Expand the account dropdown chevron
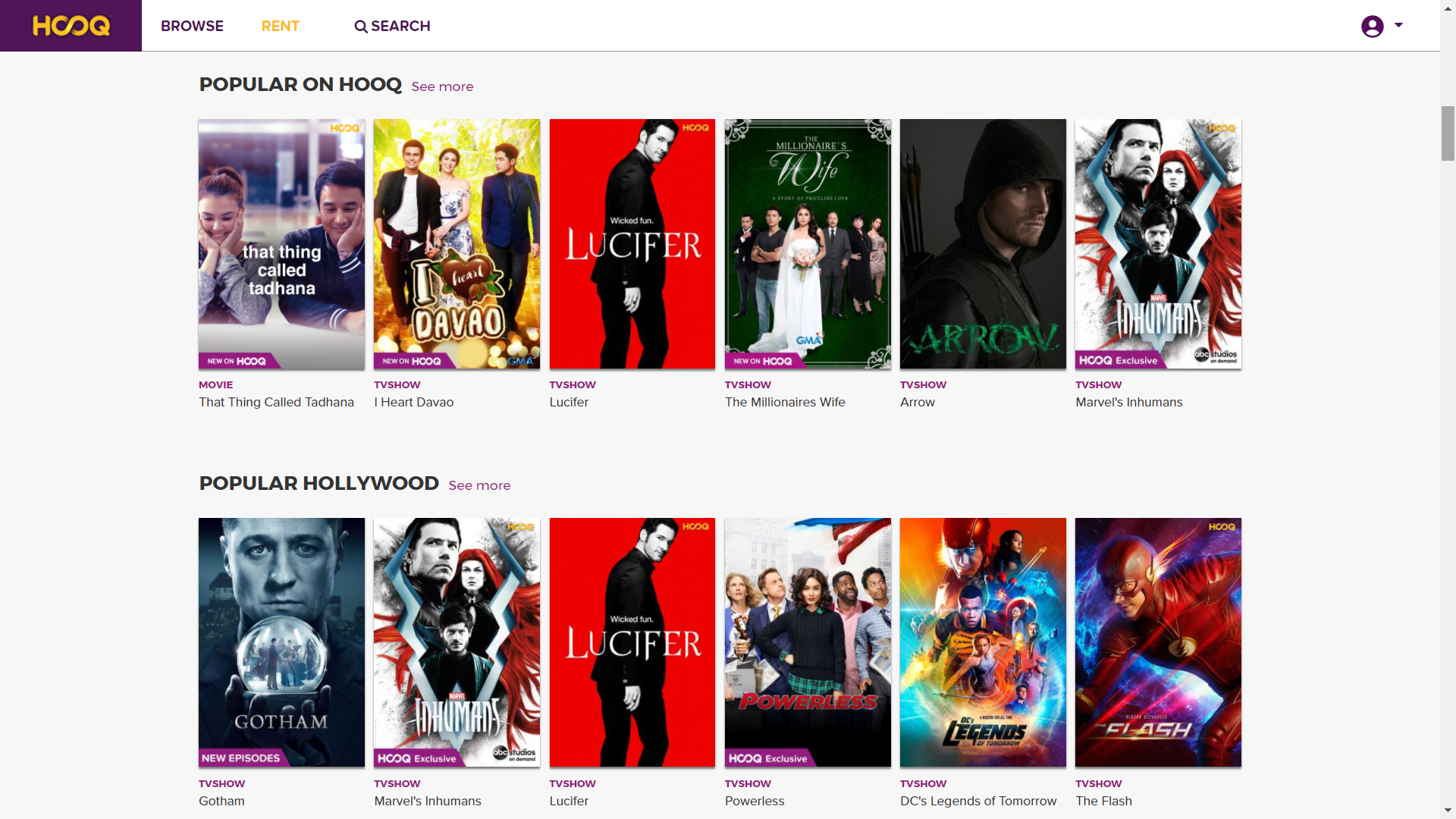1456x819 pixels. (x=1398, y=26)
